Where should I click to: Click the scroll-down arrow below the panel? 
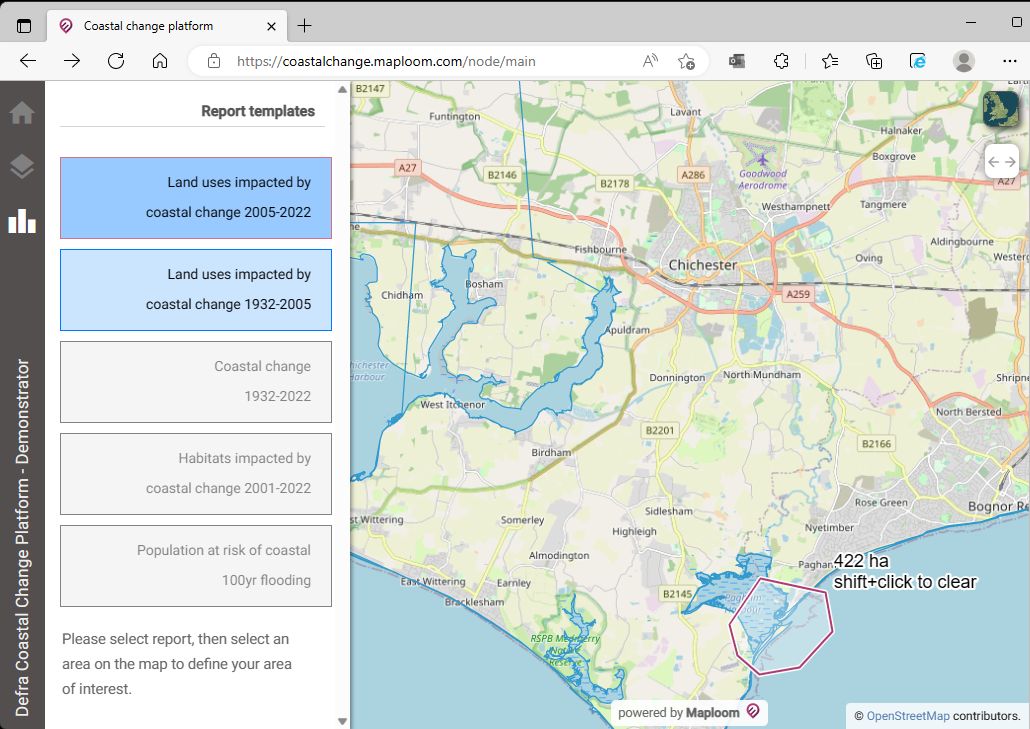342,719
